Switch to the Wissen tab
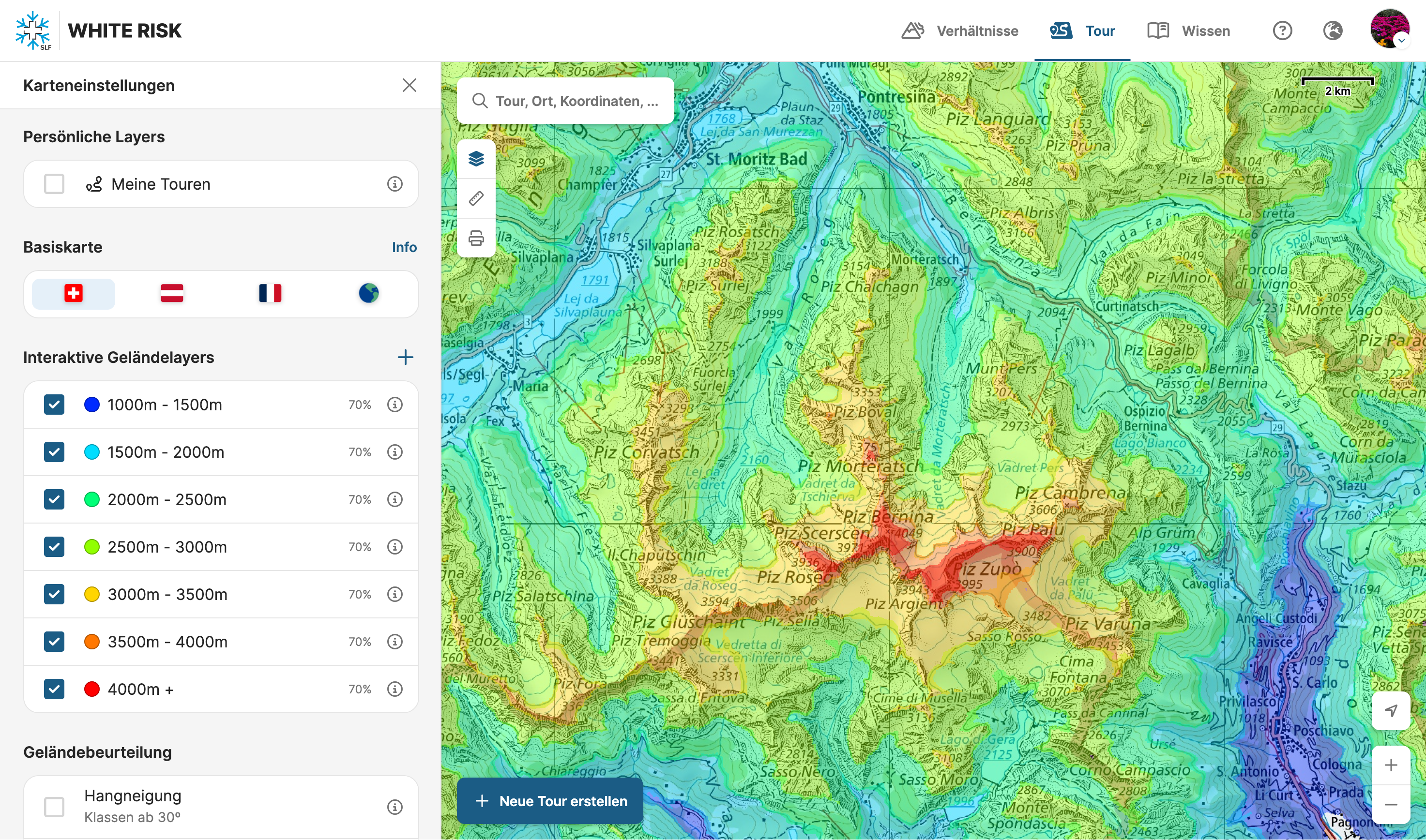This screenshot has width=1426, height=840. click(1189, 30)
